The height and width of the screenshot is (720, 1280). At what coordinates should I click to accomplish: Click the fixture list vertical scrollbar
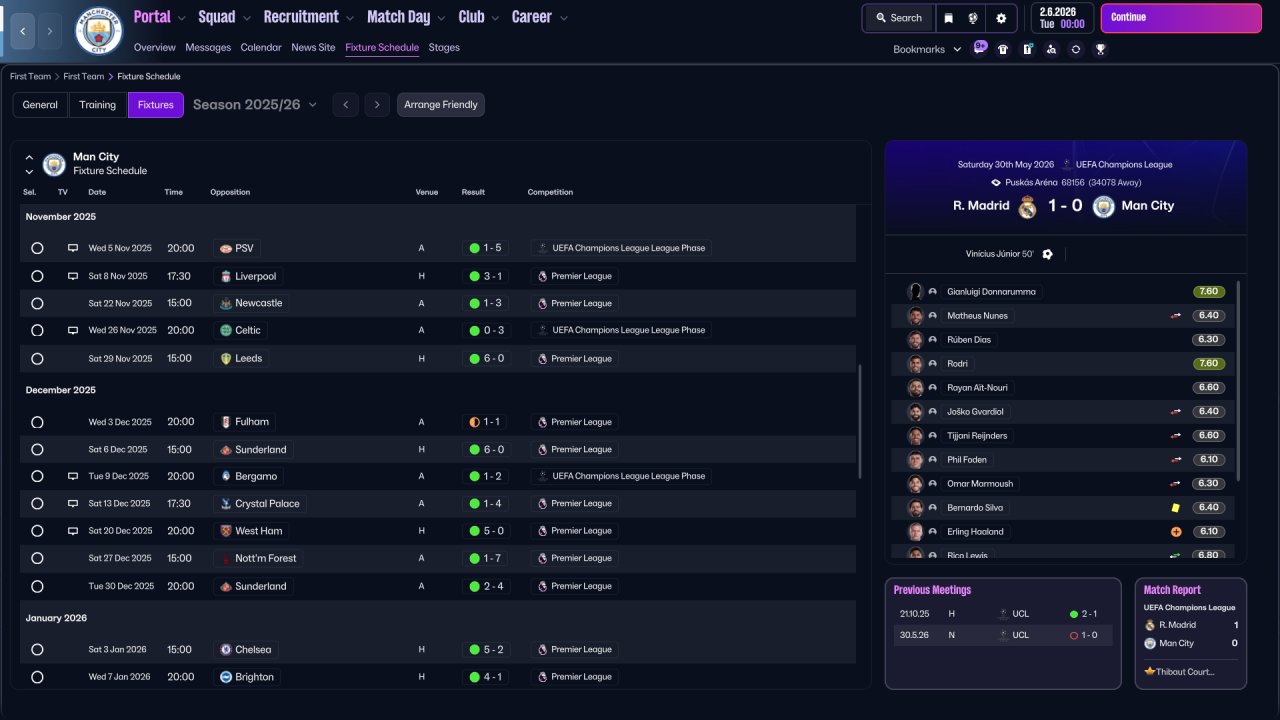(x=859, y=421)
